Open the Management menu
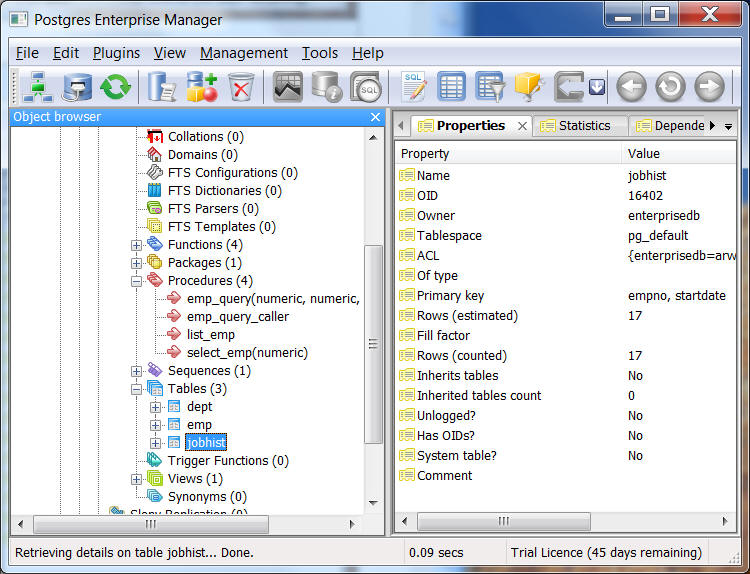 click(244, 53)
